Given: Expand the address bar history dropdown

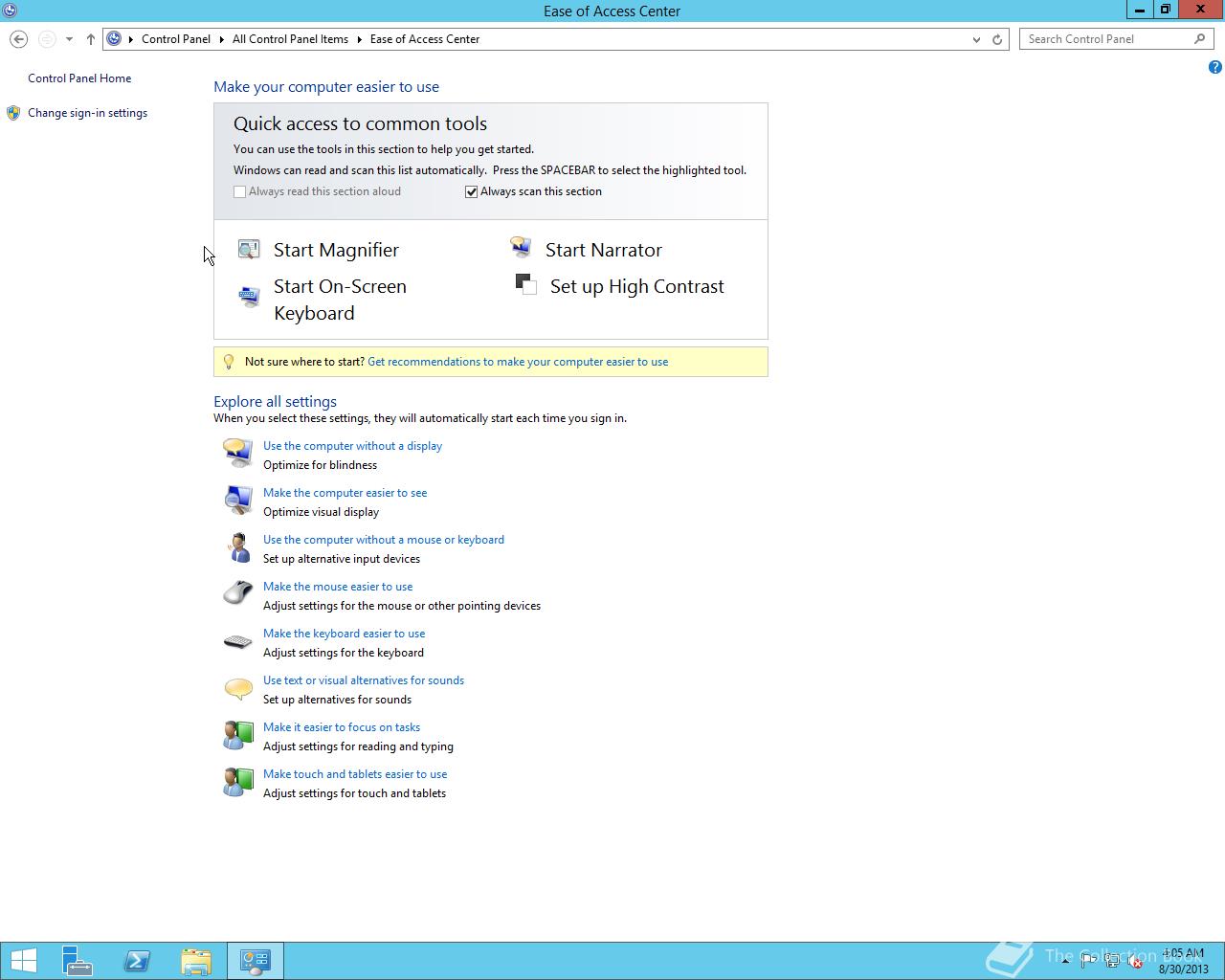Looking at the screenshot, I should [x=976, y=39].
